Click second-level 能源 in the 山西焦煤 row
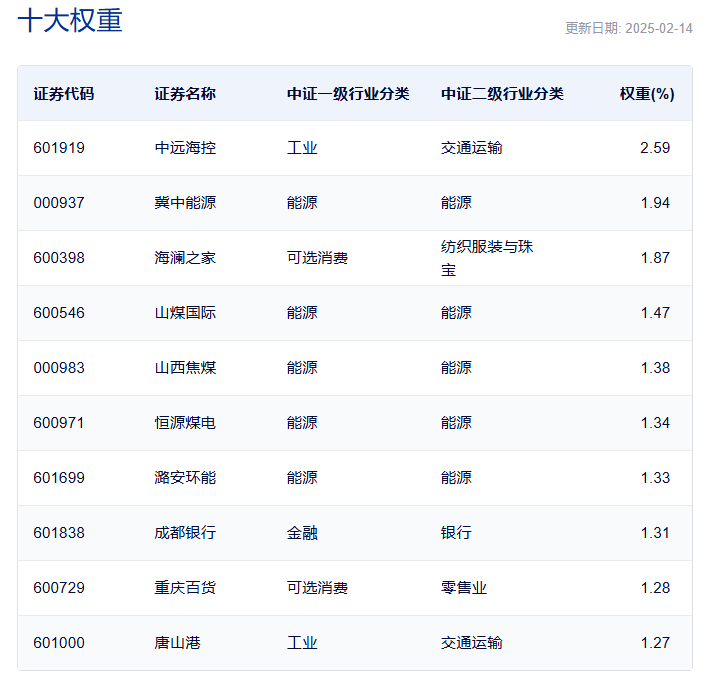 456,368
